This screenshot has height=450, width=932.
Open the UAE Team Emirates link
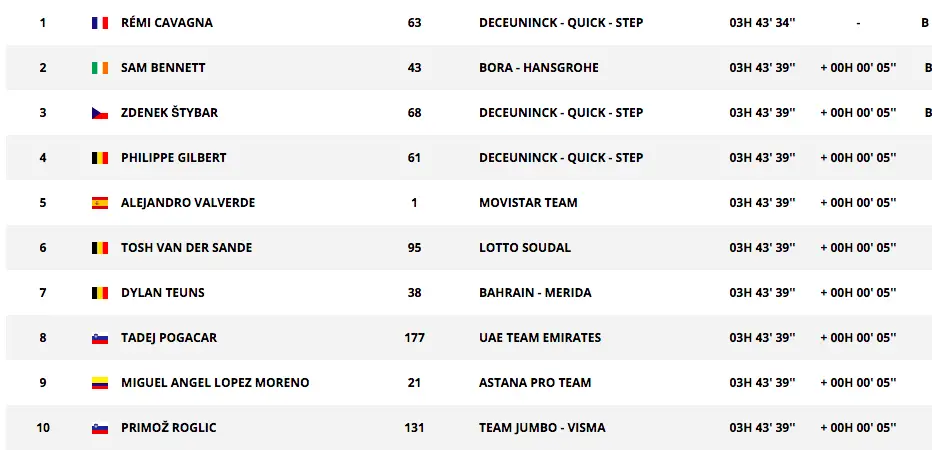(540, 338)
